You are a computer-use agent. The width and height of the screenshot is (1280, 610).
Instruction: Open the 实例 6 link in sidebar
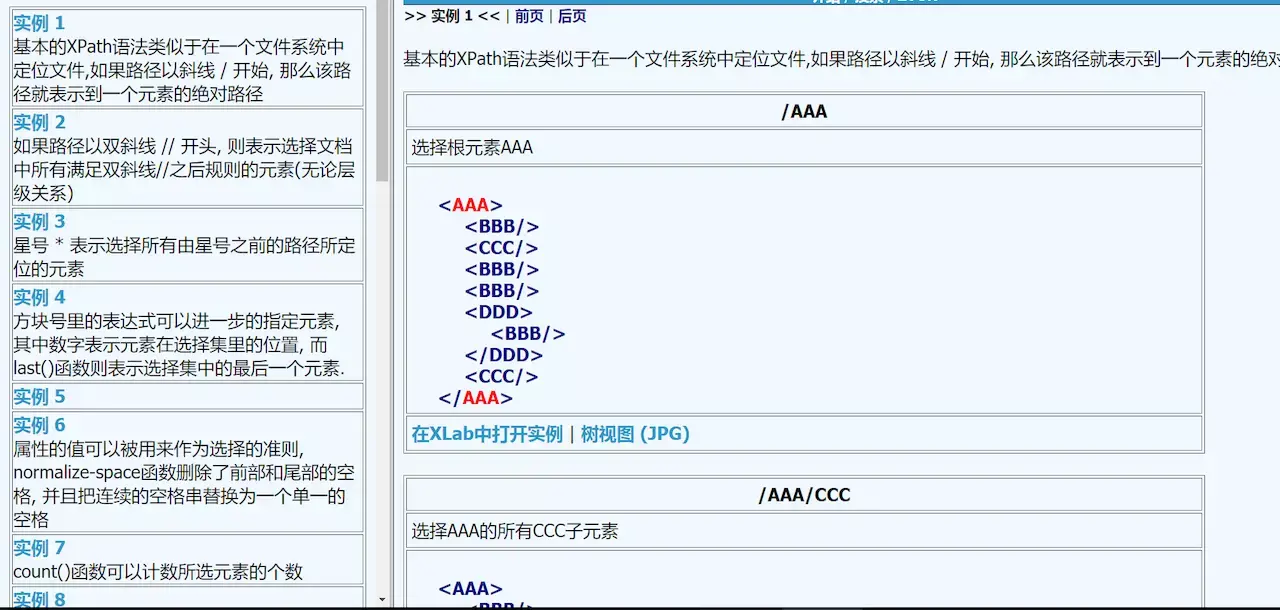[39, 424]
